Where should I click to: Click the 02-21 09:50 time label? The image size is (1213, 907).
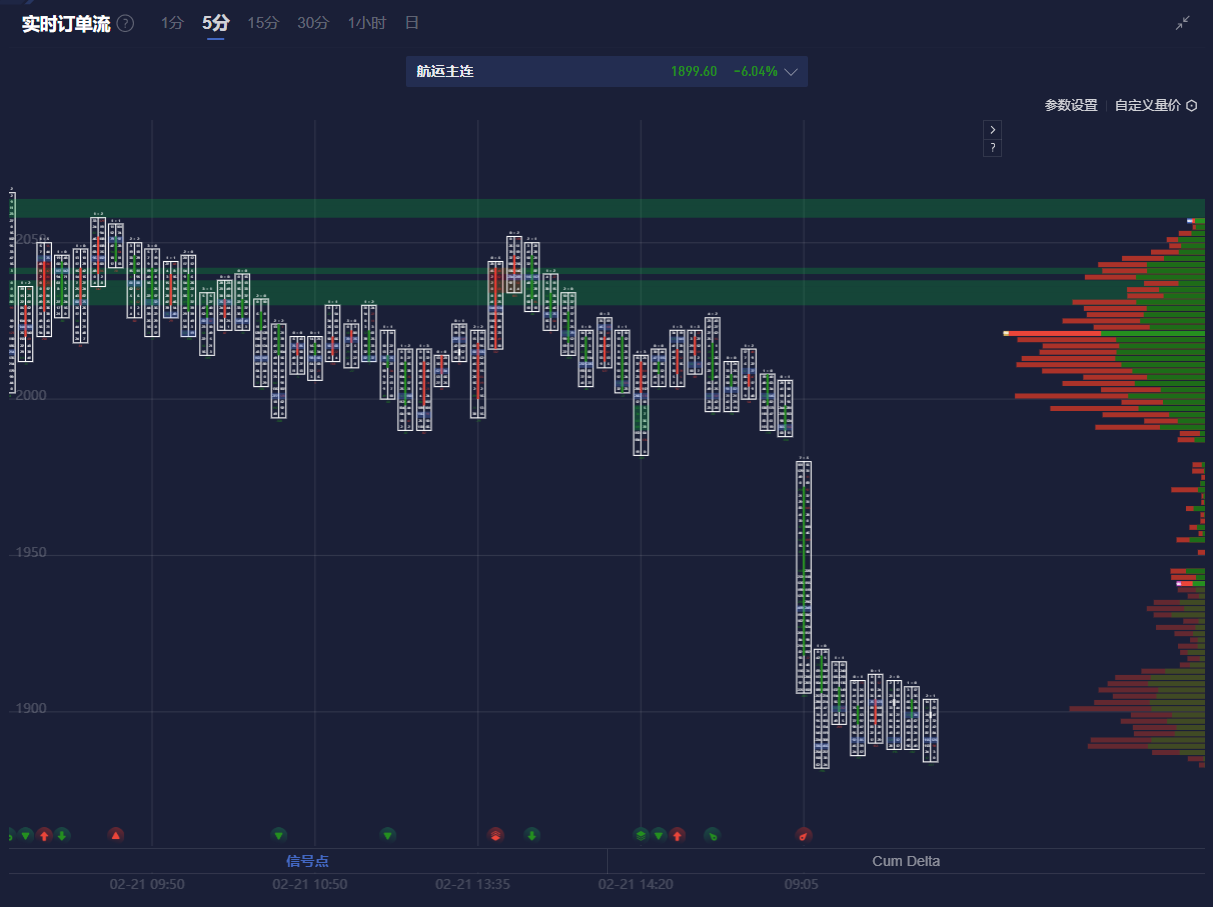[147, 884]
